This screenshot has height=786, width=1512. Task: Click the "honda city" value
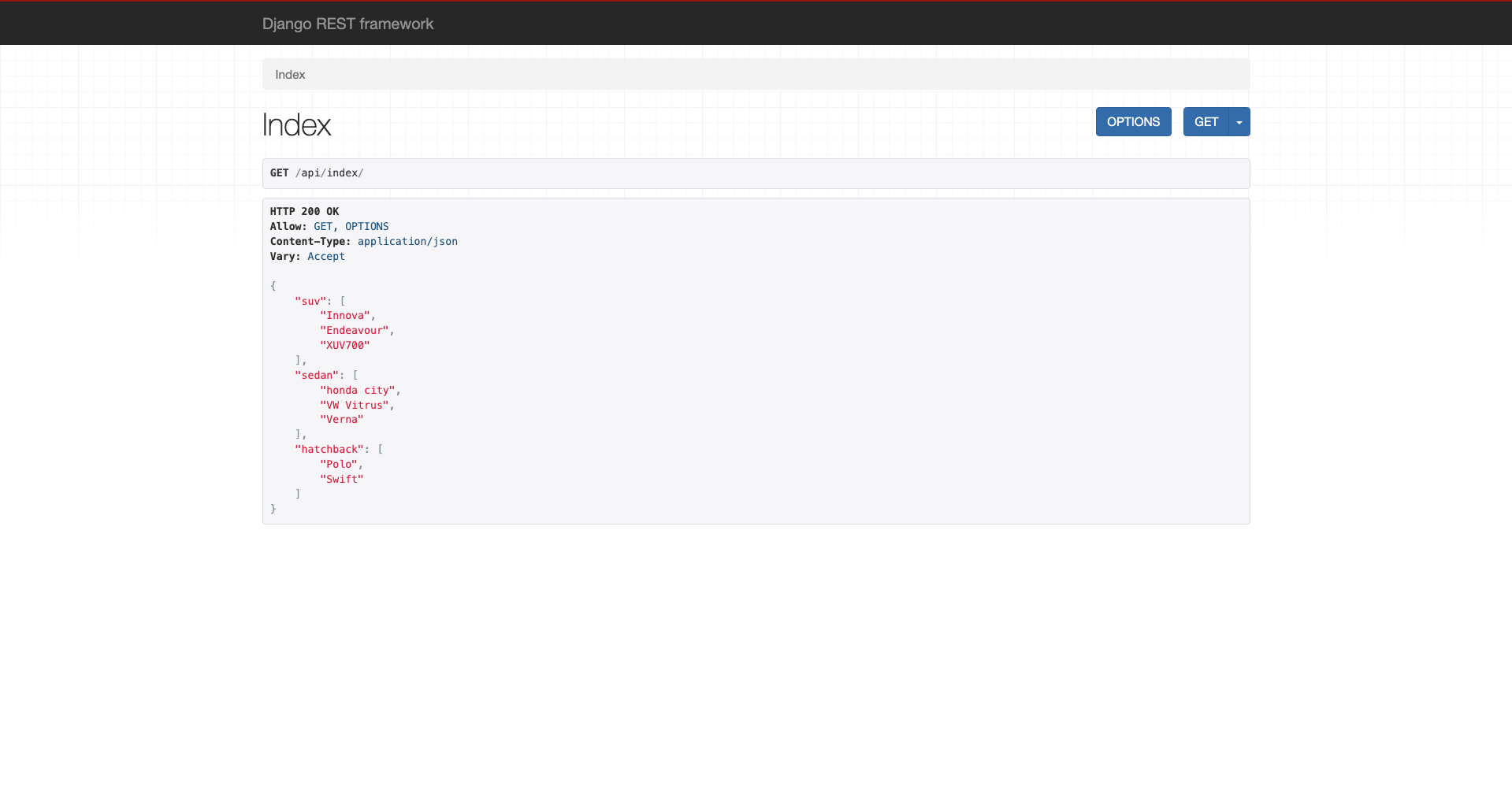pos(358,391)
